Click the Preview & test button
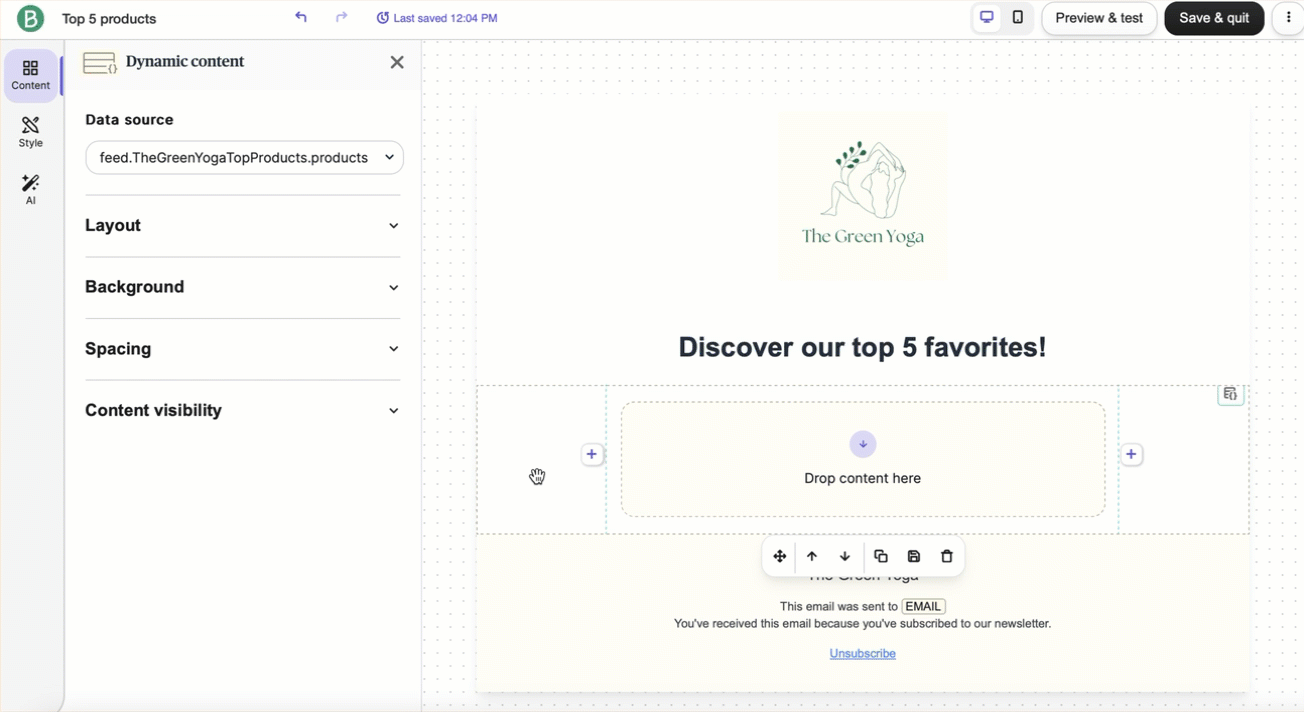Image resolution: width=1304 pixels, height=712 pixels. [1099, 18]
